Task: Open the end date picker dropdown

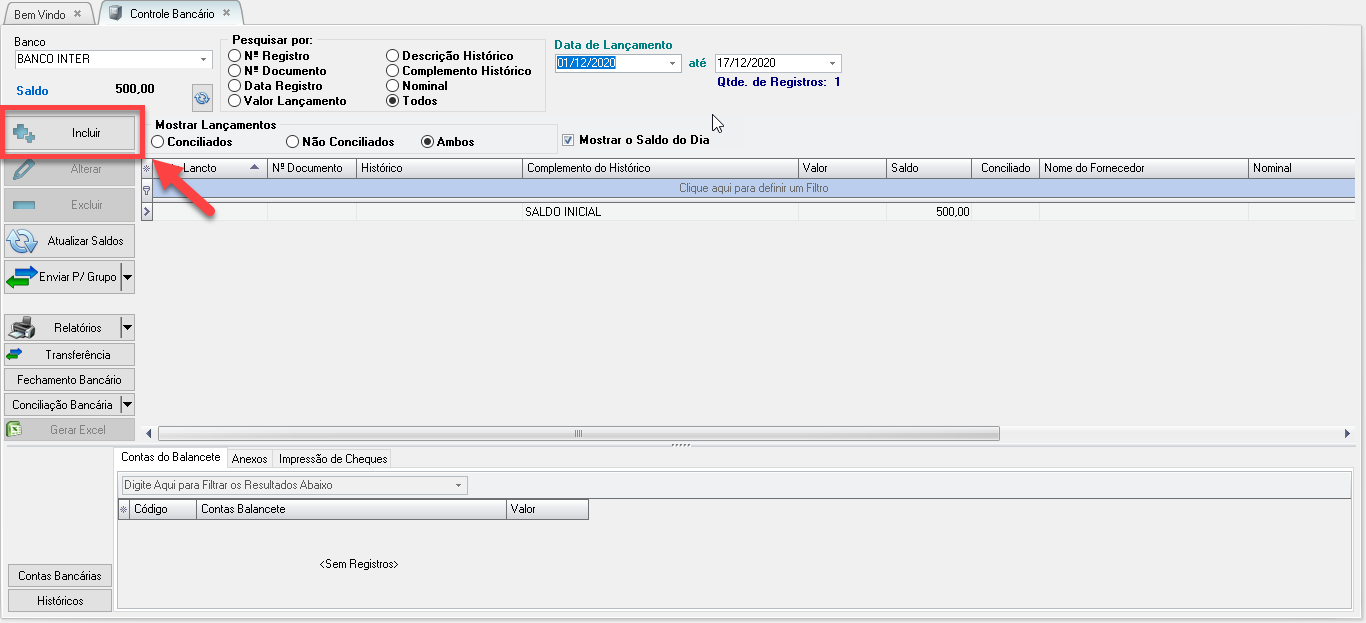Action: (832, 64)
